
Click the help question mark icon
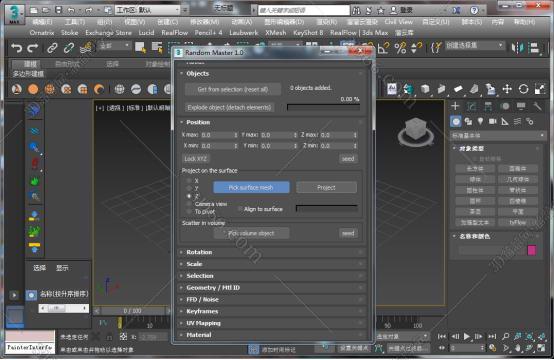(474, 10)
